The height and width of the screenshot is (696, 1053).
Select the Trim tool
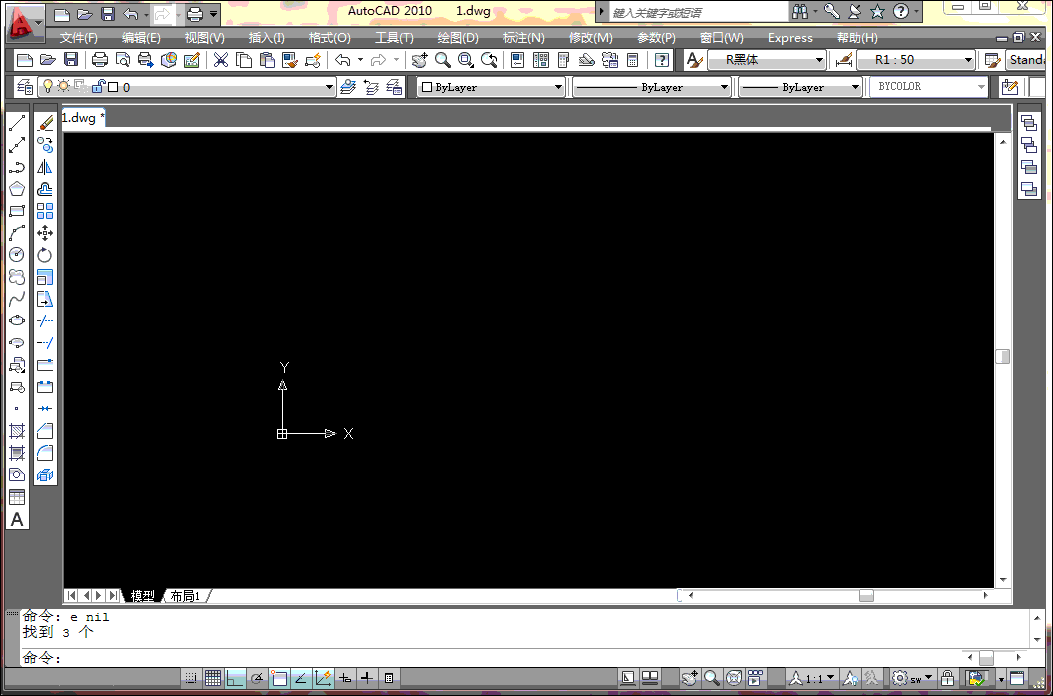[x=45, y=320]
